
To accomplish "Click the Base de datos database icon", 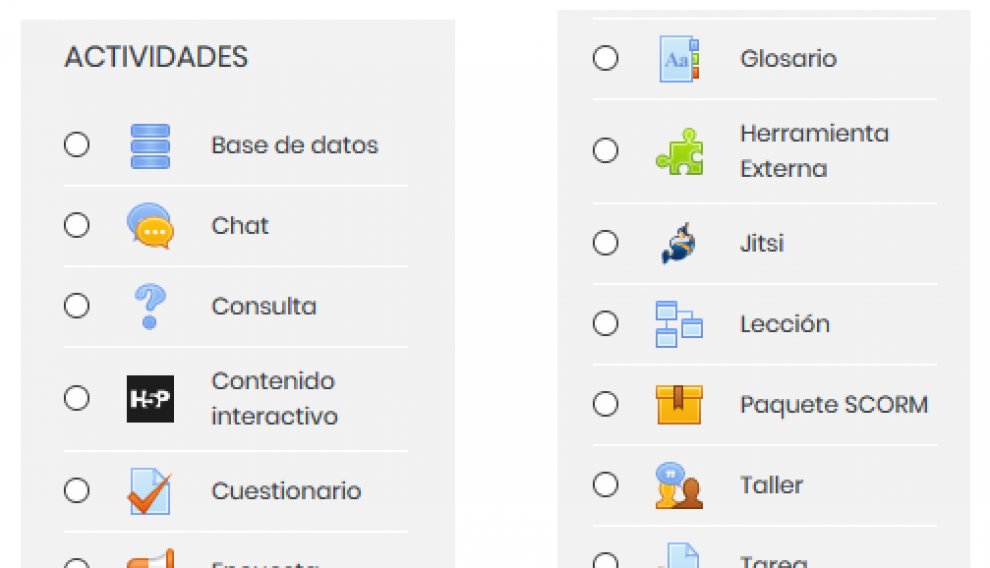I will click(150, 146).
